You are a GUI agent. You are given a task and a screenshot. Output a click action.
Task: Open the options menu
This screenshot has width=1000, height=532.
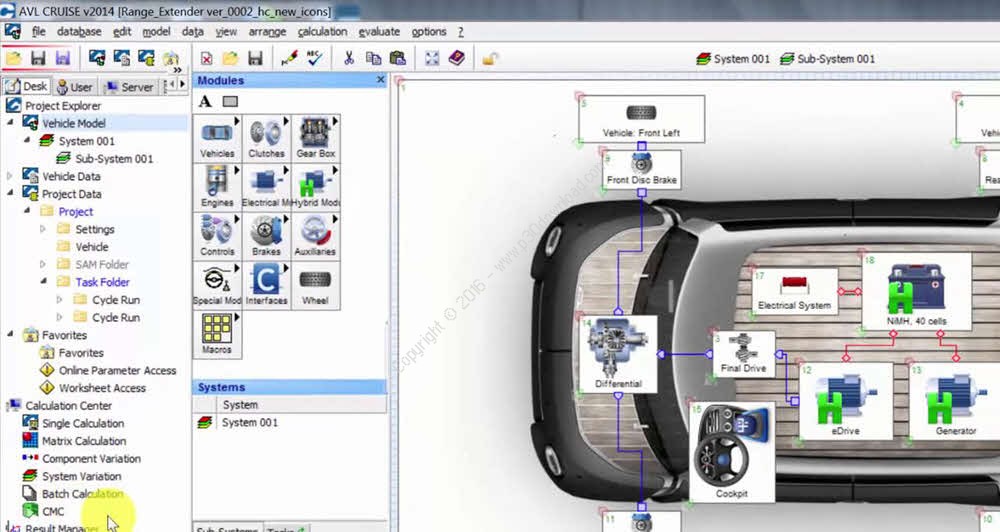coord(429,31)
